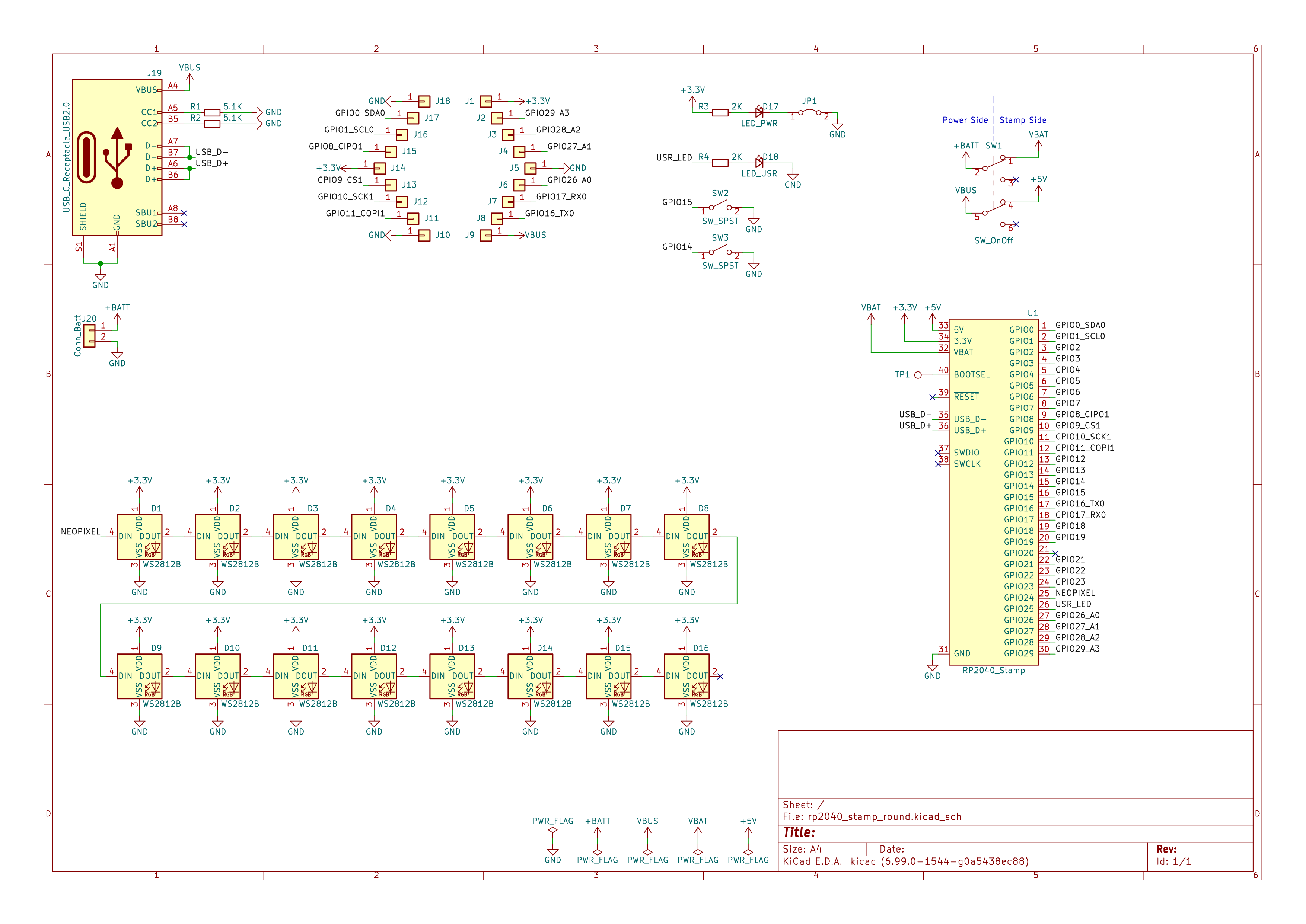Viewport: 1306px width, 924px height.
Task: Click the J20 battery connector symbol
Action: 89,336
